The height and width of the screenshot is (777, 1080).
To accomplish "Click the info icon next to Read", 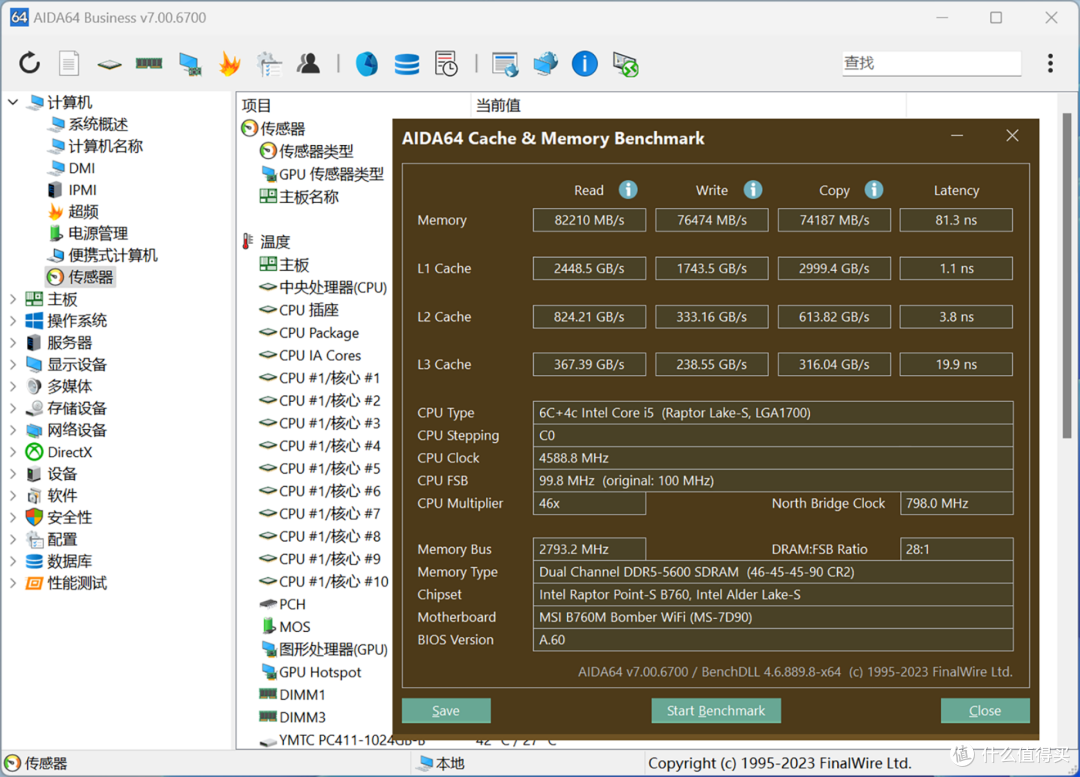I will click(627, 189).
